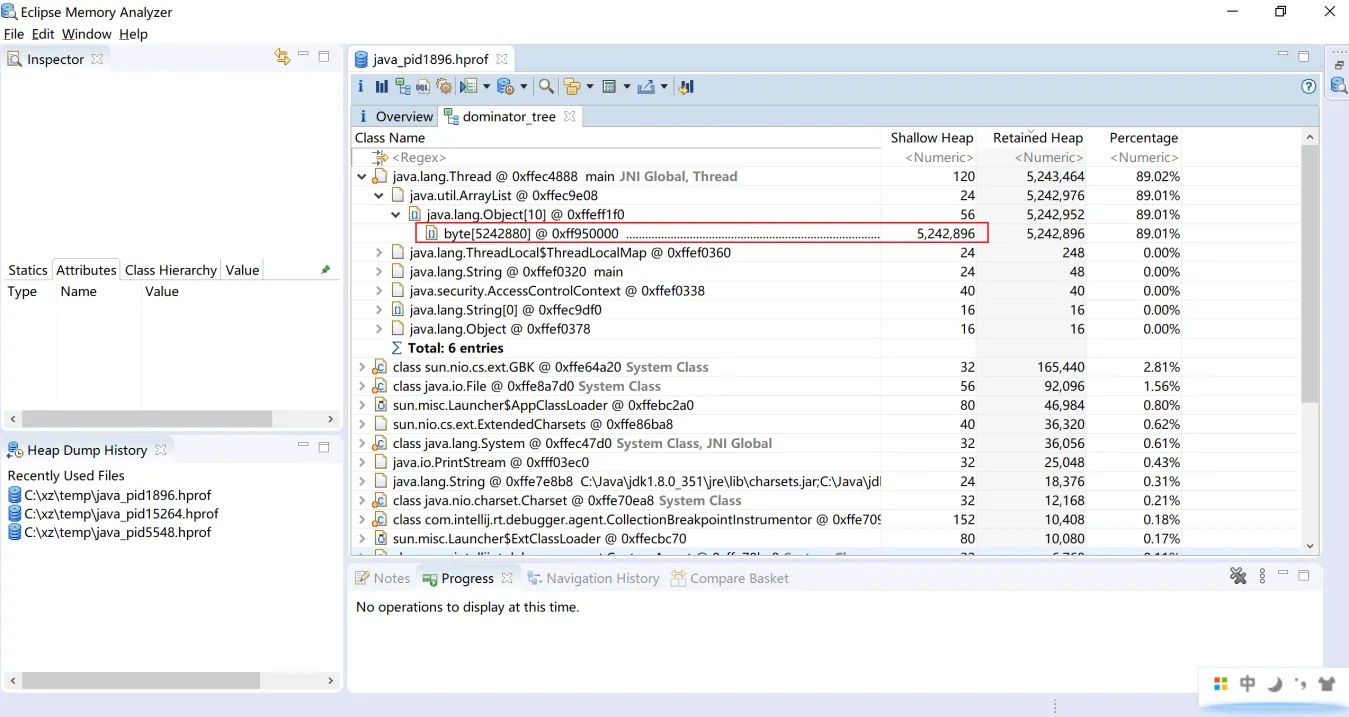Screen dimensions: 1349x717
Task: Click the Group result by icon
Action: coord(571,87)
